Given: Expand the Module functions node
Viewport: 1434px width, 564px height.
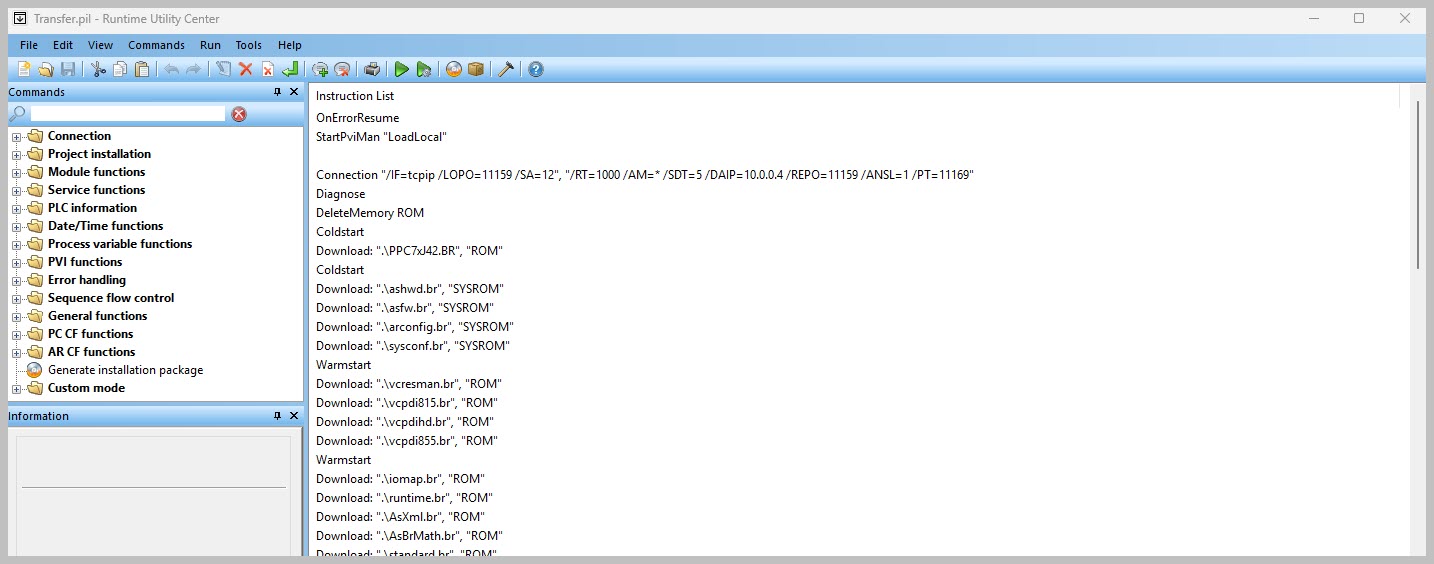Looking at the screenshot, I should click(16, 173).
